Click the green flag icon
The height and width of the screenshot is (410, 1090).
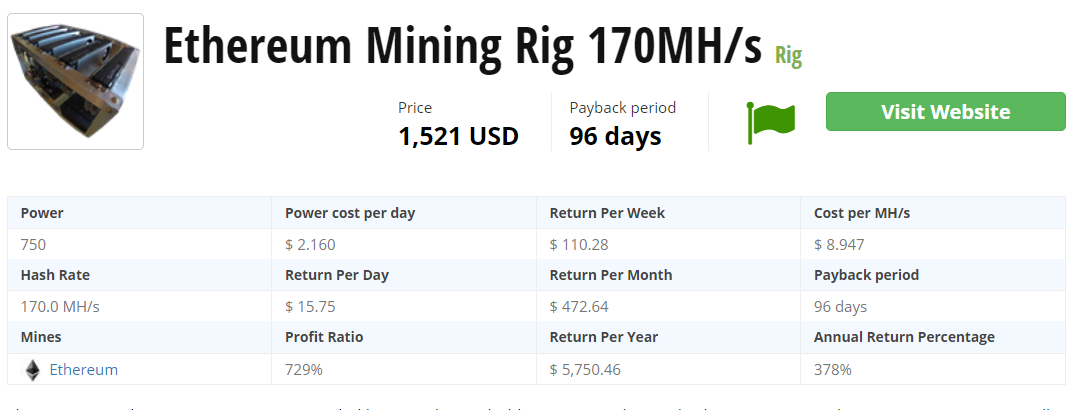coord(771,122)
